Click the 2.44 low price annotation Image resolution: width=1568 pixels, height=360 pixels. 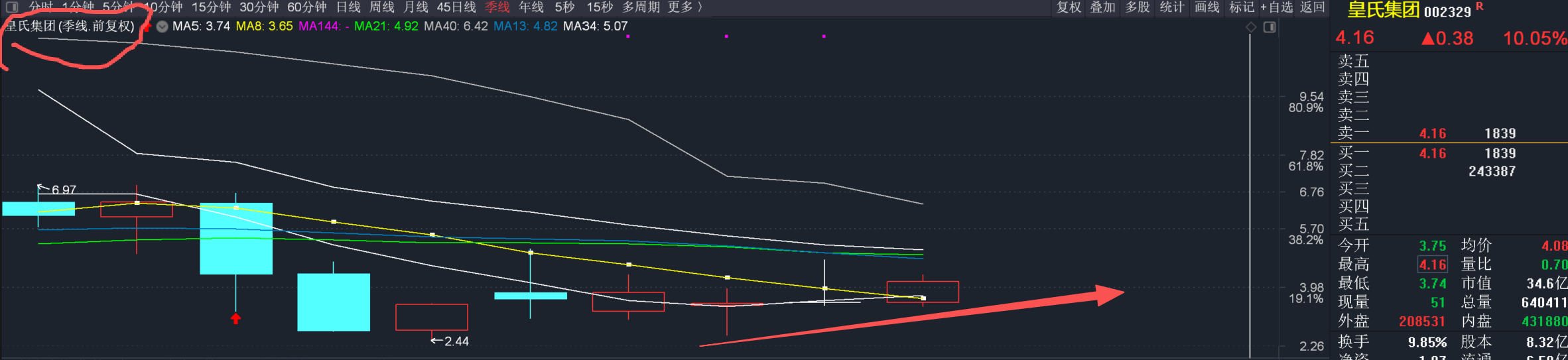456,341
